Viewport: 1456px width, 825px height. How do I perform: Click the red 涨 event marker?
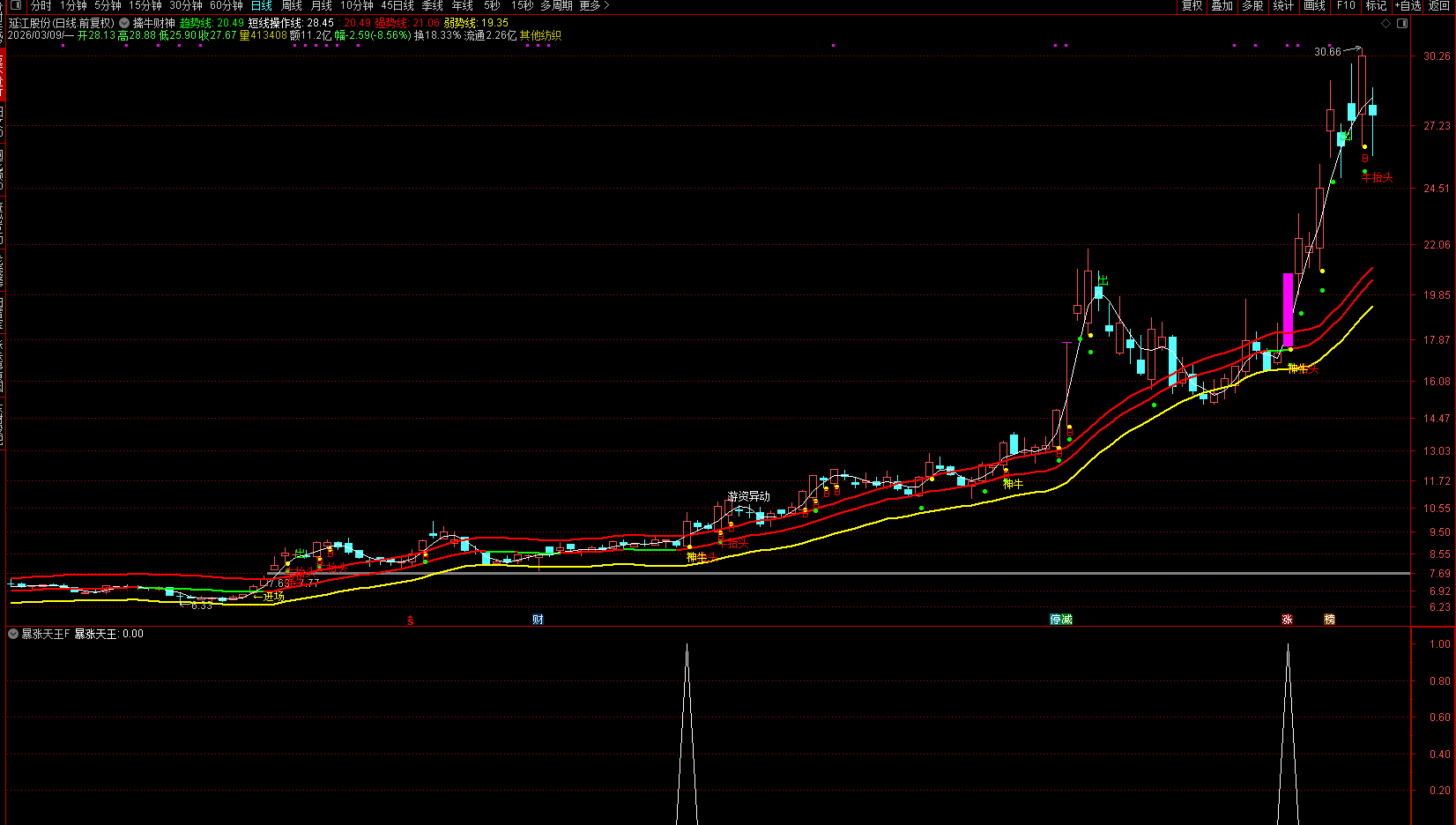pyautogui.click(x=1287, y=620)
